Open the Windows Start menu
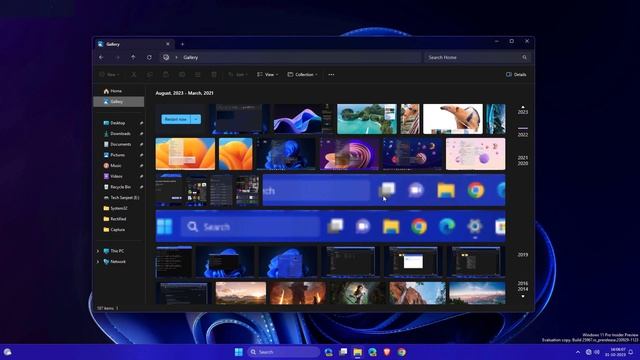This screenshot has height=360, width=640. [x=239, y=352]
